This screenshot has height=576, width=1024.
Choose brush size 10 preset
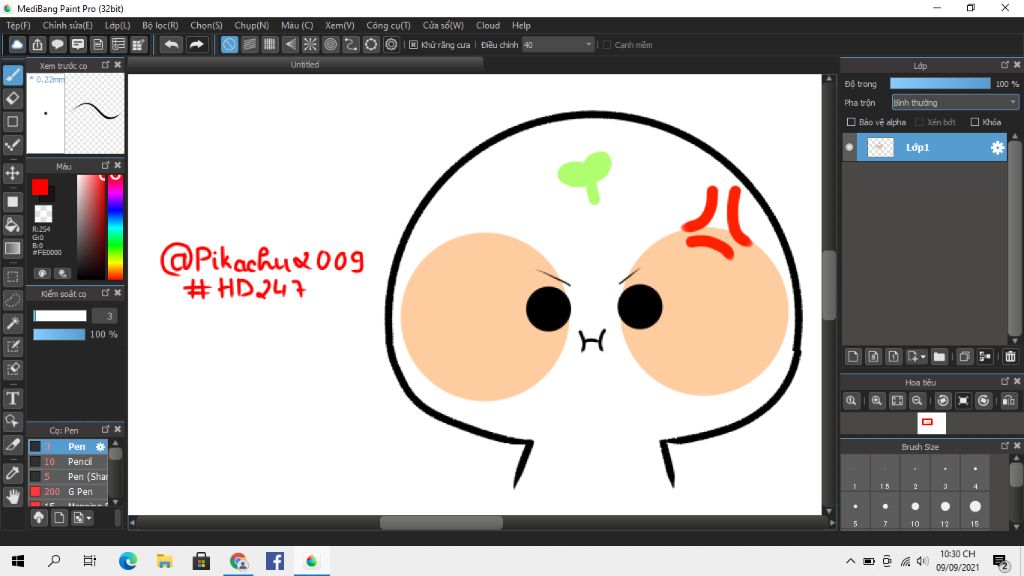[915, 511]
